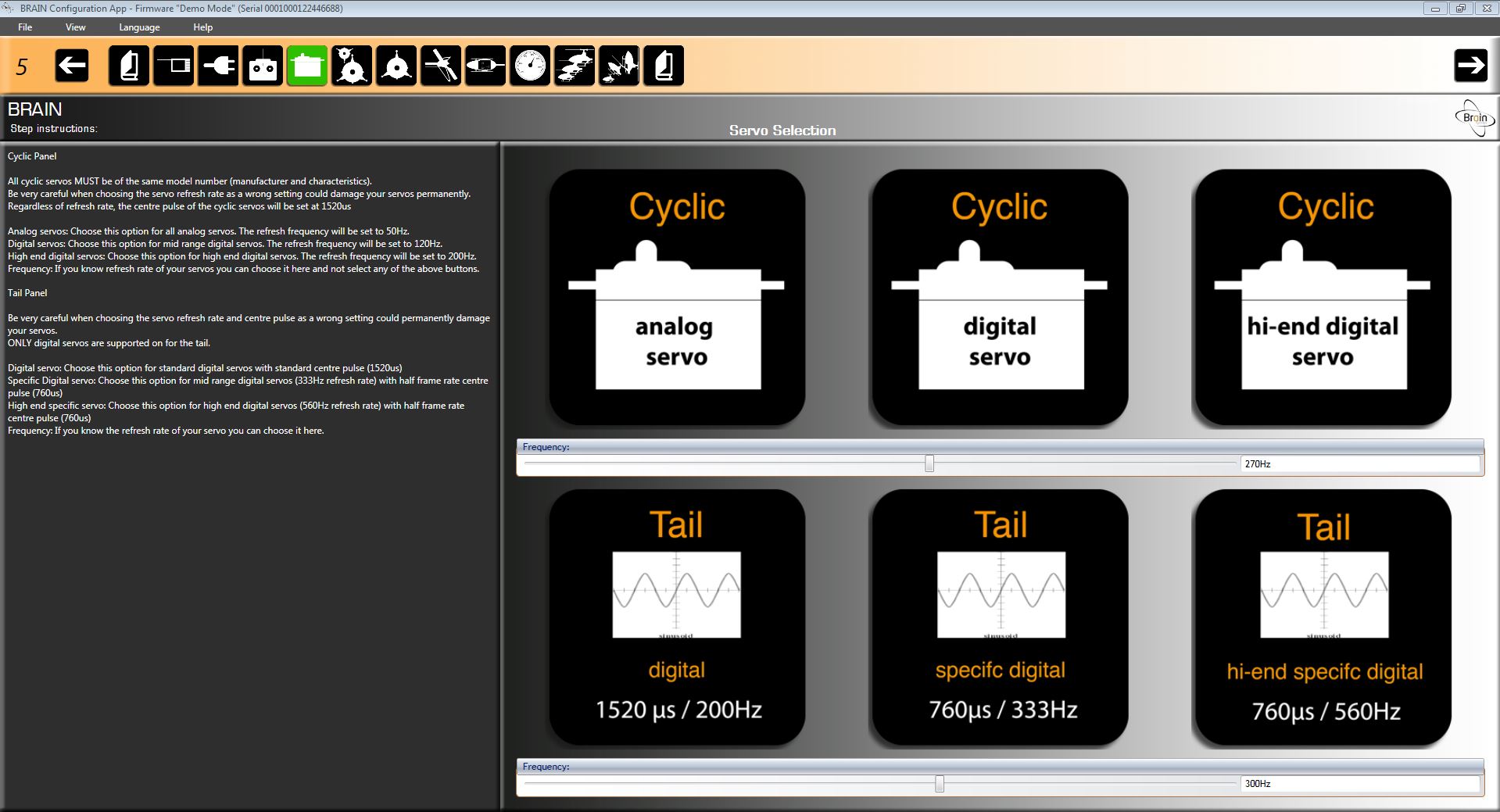
Task: Click the cyclic frequency slider handle
Action: [929, 463]
